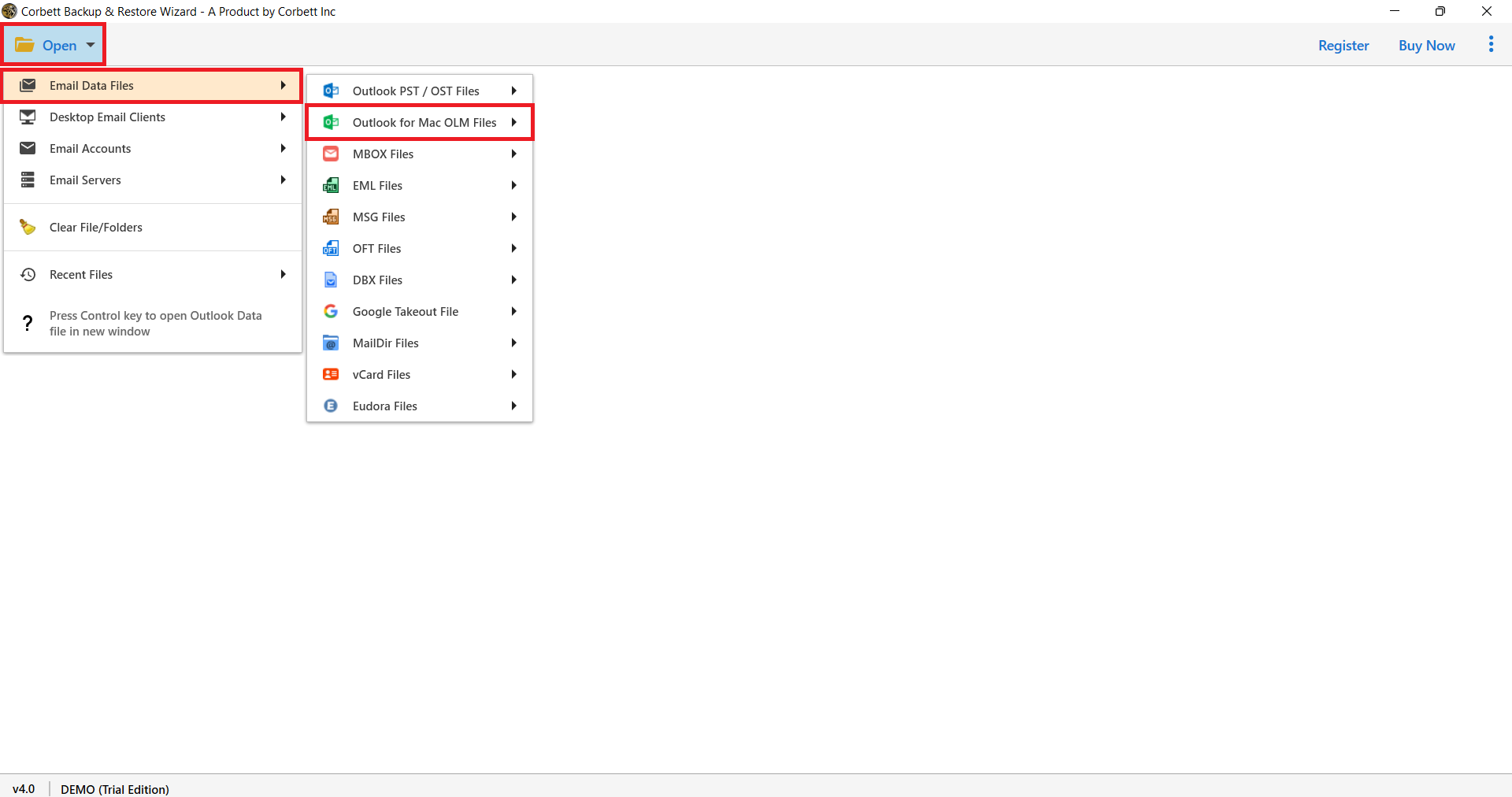Expand the MSG Files submenu arrow
1512x797 pixels.
tap(513, 217)
